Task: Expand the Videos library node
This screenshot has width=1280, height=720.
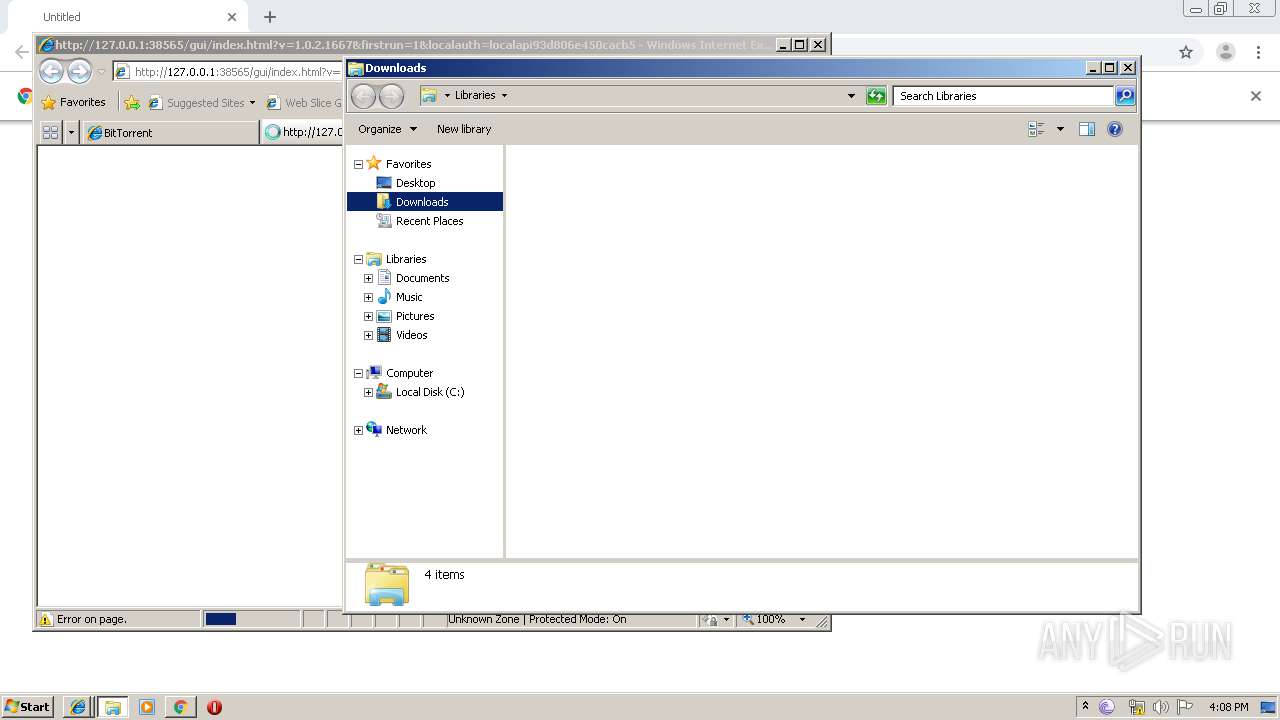Action: (368, 335)
